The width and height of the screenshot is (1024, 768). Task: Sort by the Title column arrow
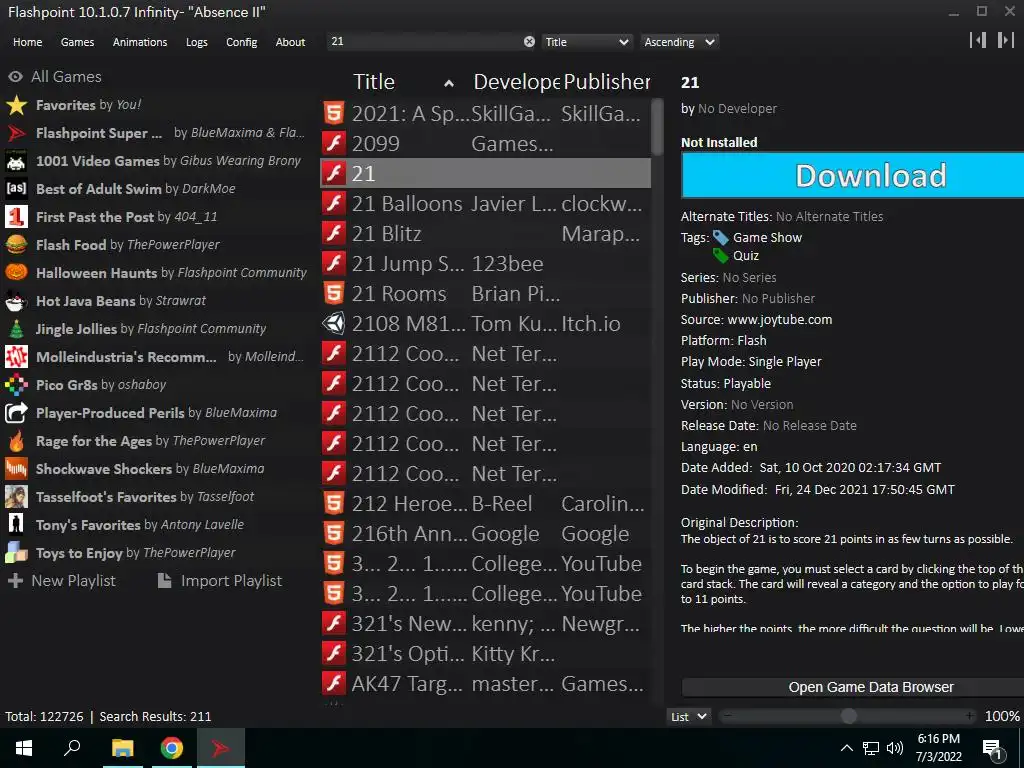pos(449,83)
